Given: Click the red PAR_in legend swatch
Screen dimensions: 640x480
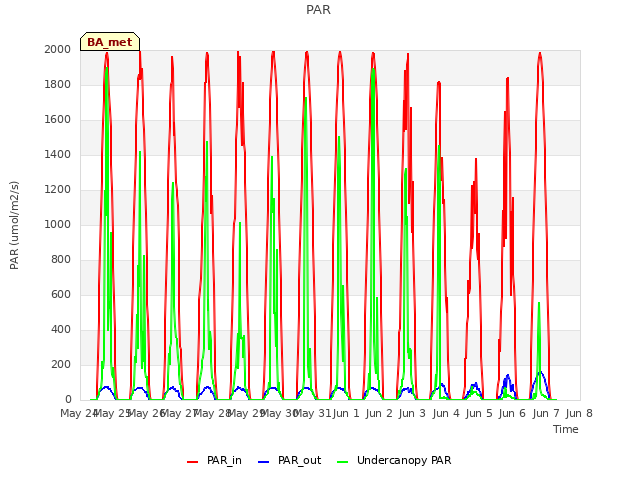Looking at the screenshot, I should point(193,462).
